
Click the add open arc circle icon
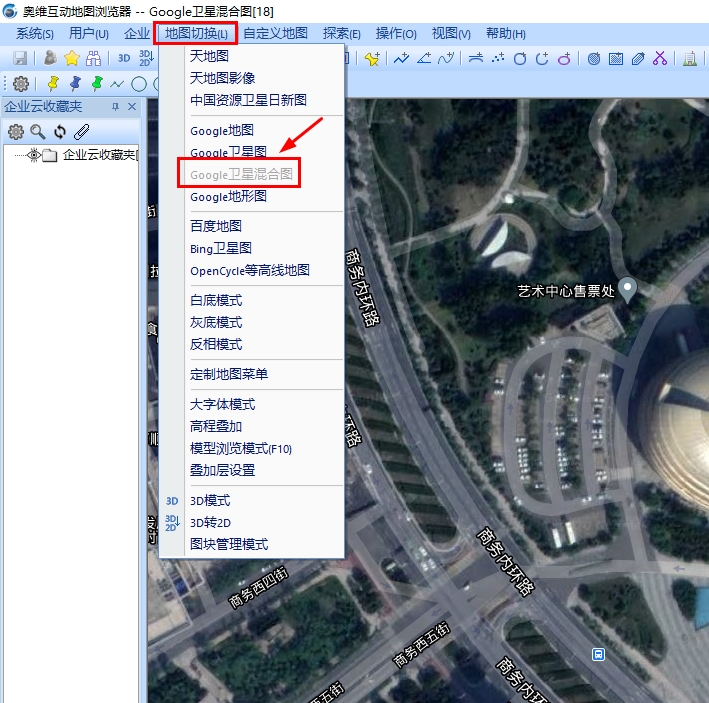click(542, 59)
